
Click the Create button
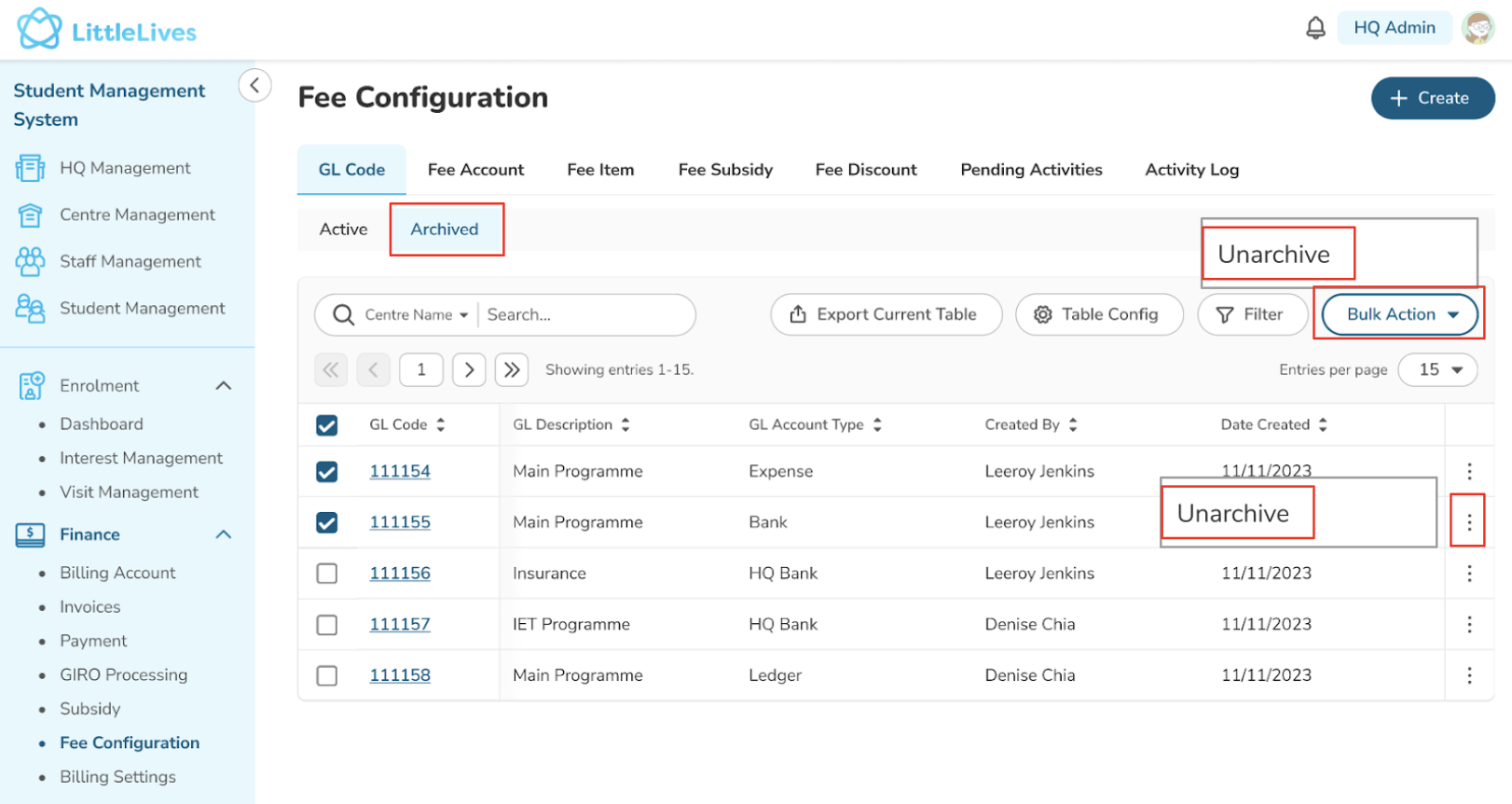(1432, 98)
